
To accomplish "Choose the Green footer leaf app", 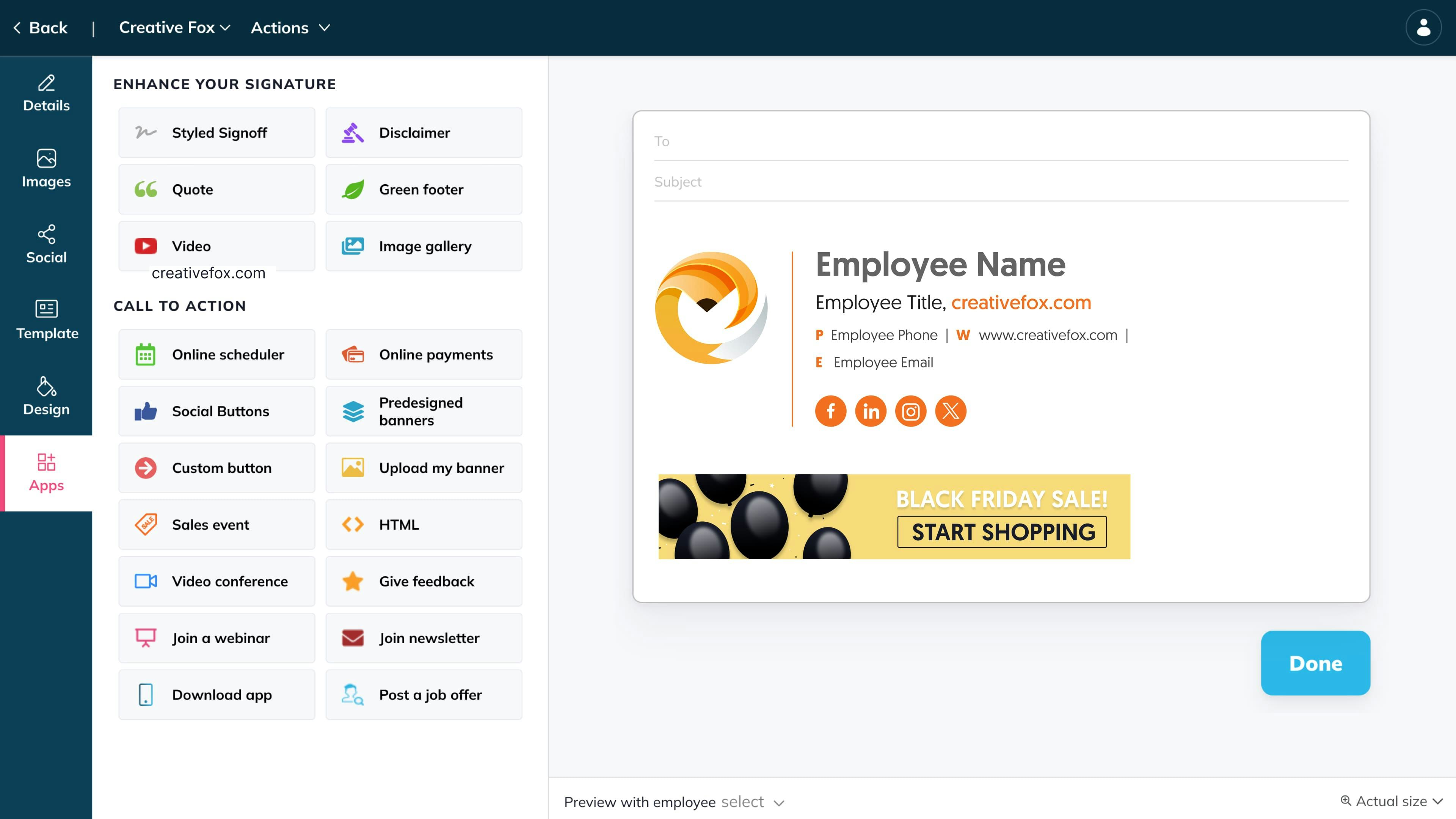I will pos(424,189).
